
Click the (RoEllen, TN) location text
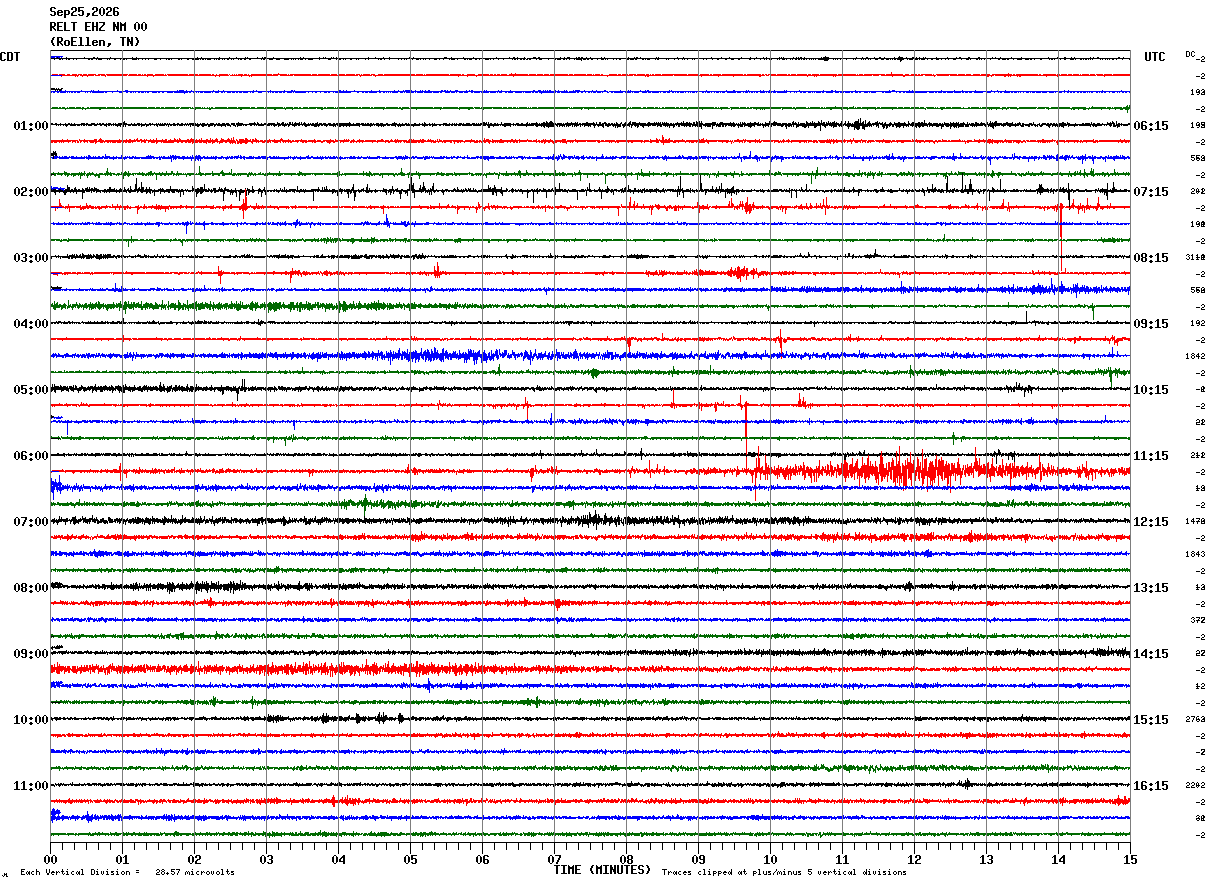[x=95, y=42]
